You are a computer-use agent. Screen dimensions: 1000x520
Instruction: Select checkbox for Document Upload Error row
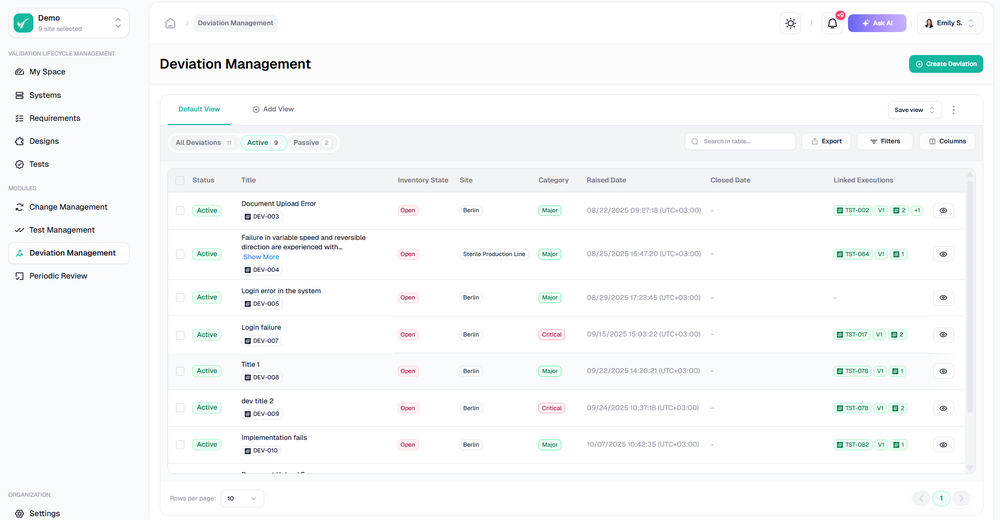tap(180, 211)
